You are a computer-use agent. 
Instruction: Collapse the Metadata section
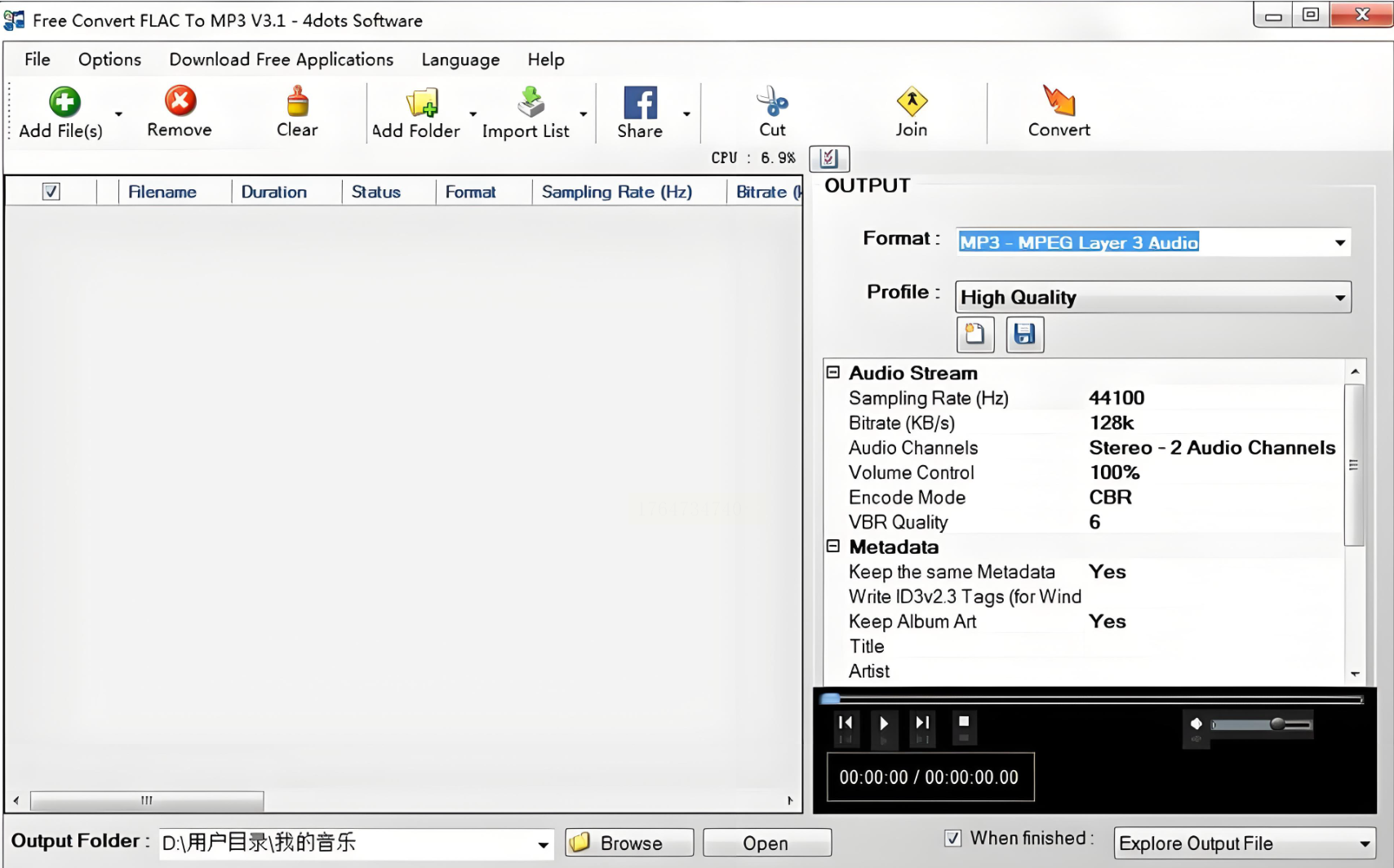coord(833,546)
